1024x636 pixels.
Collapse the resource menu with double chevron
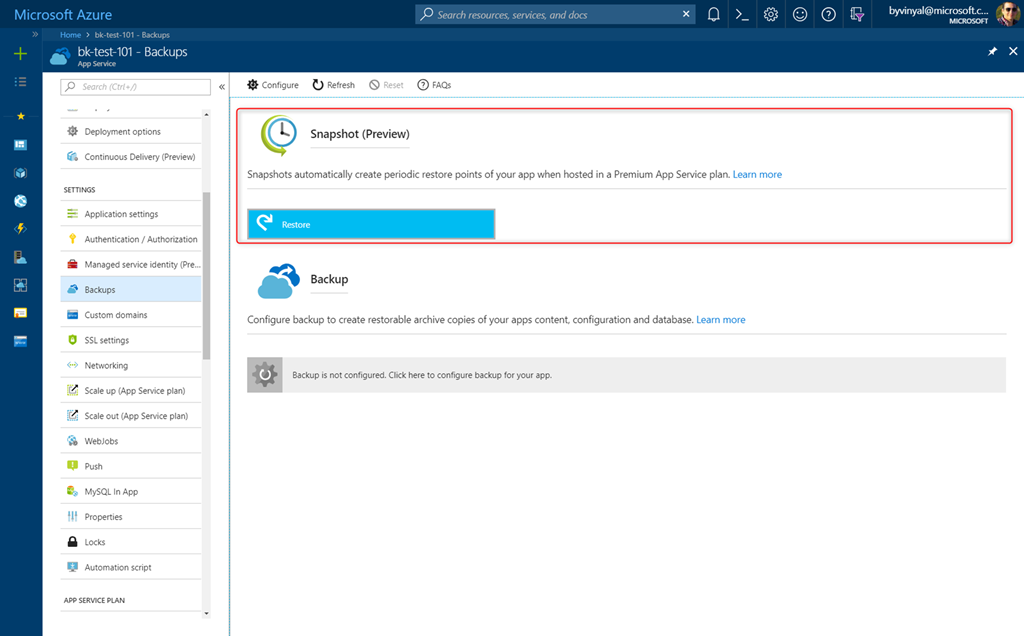[x=221, y=87]
